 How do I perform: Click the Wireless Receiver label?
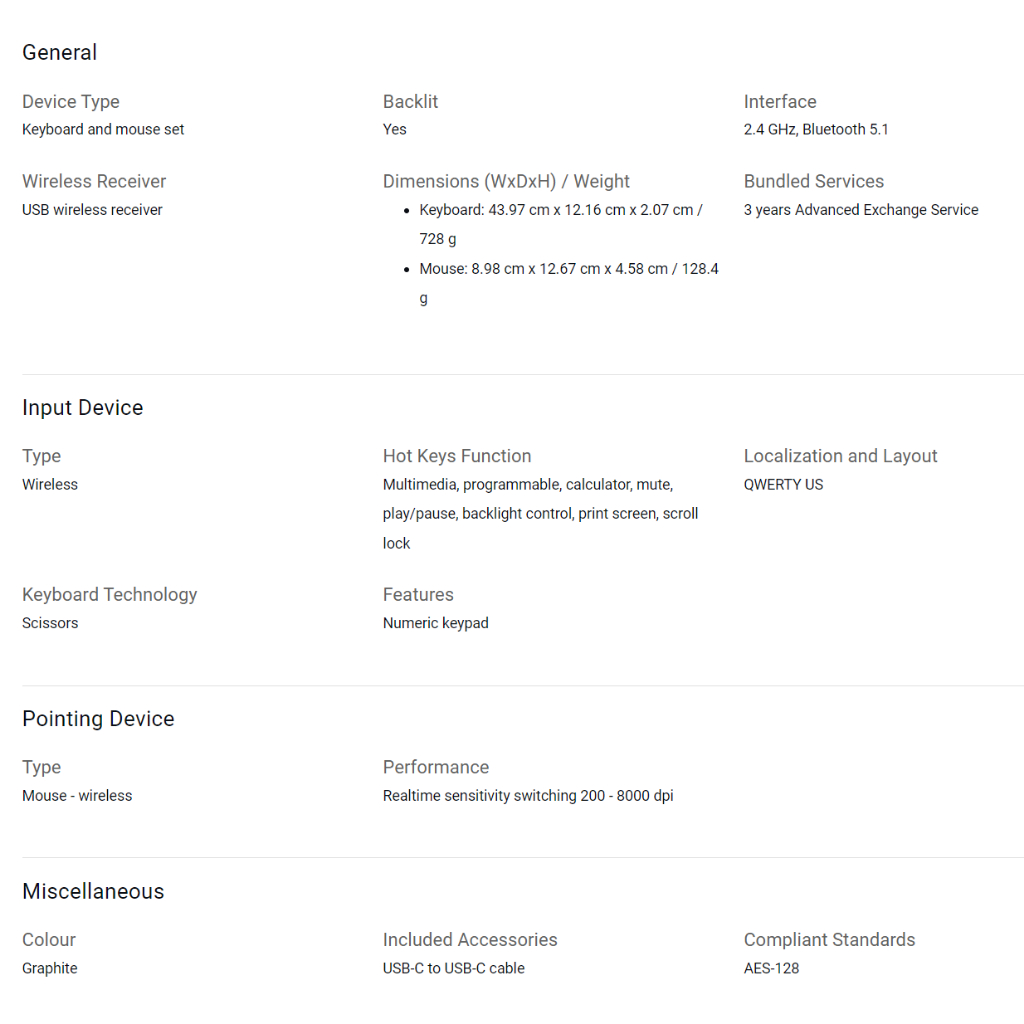(x=94, y=182)
